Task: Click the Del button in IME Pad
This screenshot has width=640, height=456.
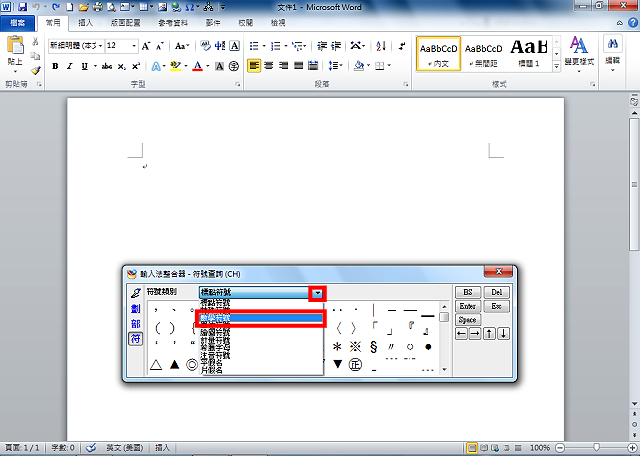Action: [x=497, y=292]
